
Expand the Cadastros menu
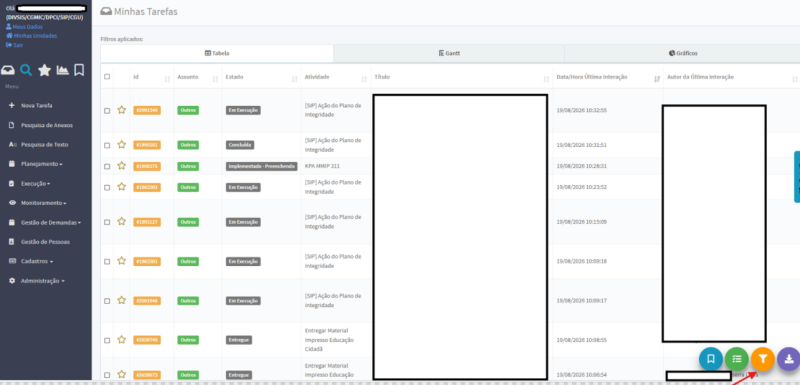tap(37, 261)
